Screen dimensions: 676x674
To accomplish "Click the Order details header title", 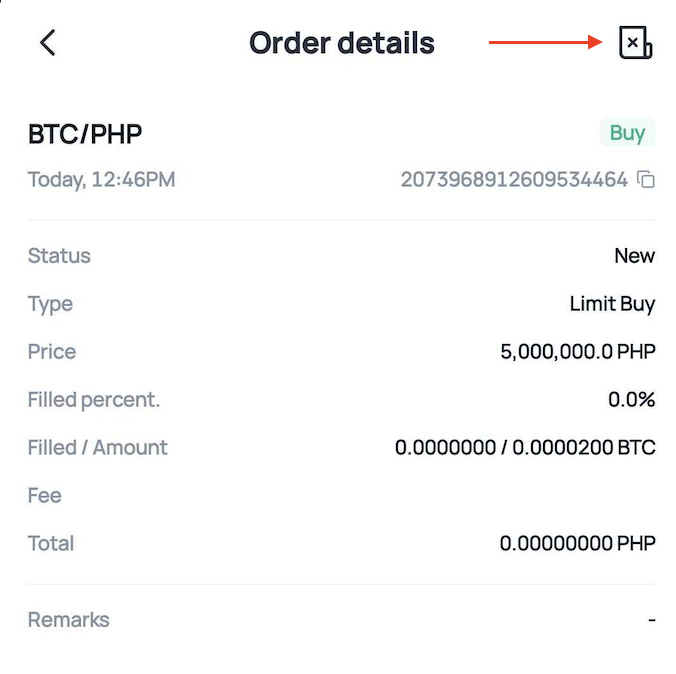I will point(341,43).
